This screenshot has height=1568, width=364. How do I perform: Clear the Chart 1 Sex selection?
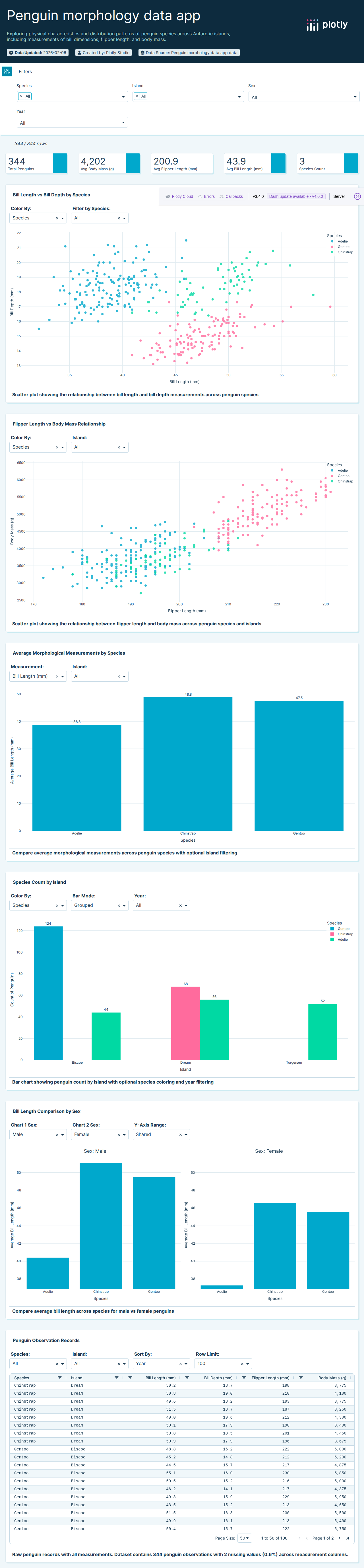click(57, 1135)
